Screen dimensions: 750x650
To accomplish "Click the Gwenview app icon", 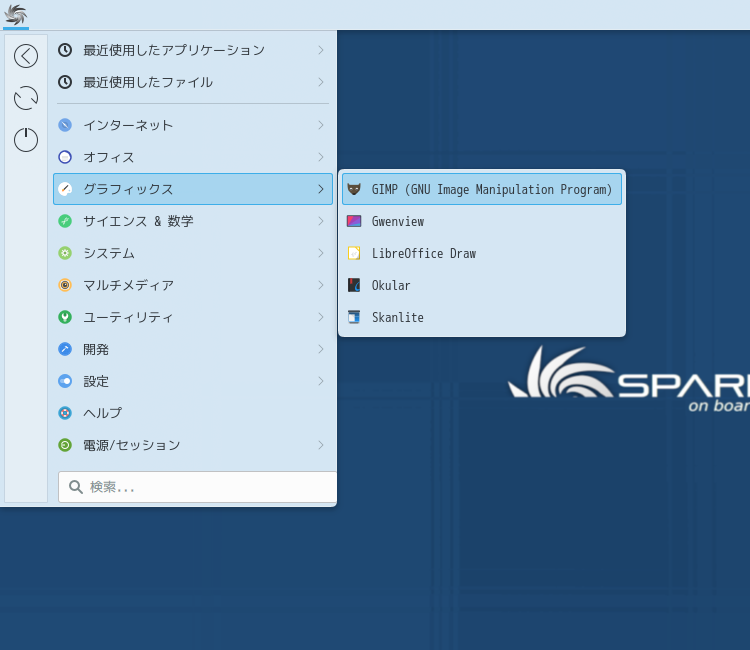I will coord(354,221).
